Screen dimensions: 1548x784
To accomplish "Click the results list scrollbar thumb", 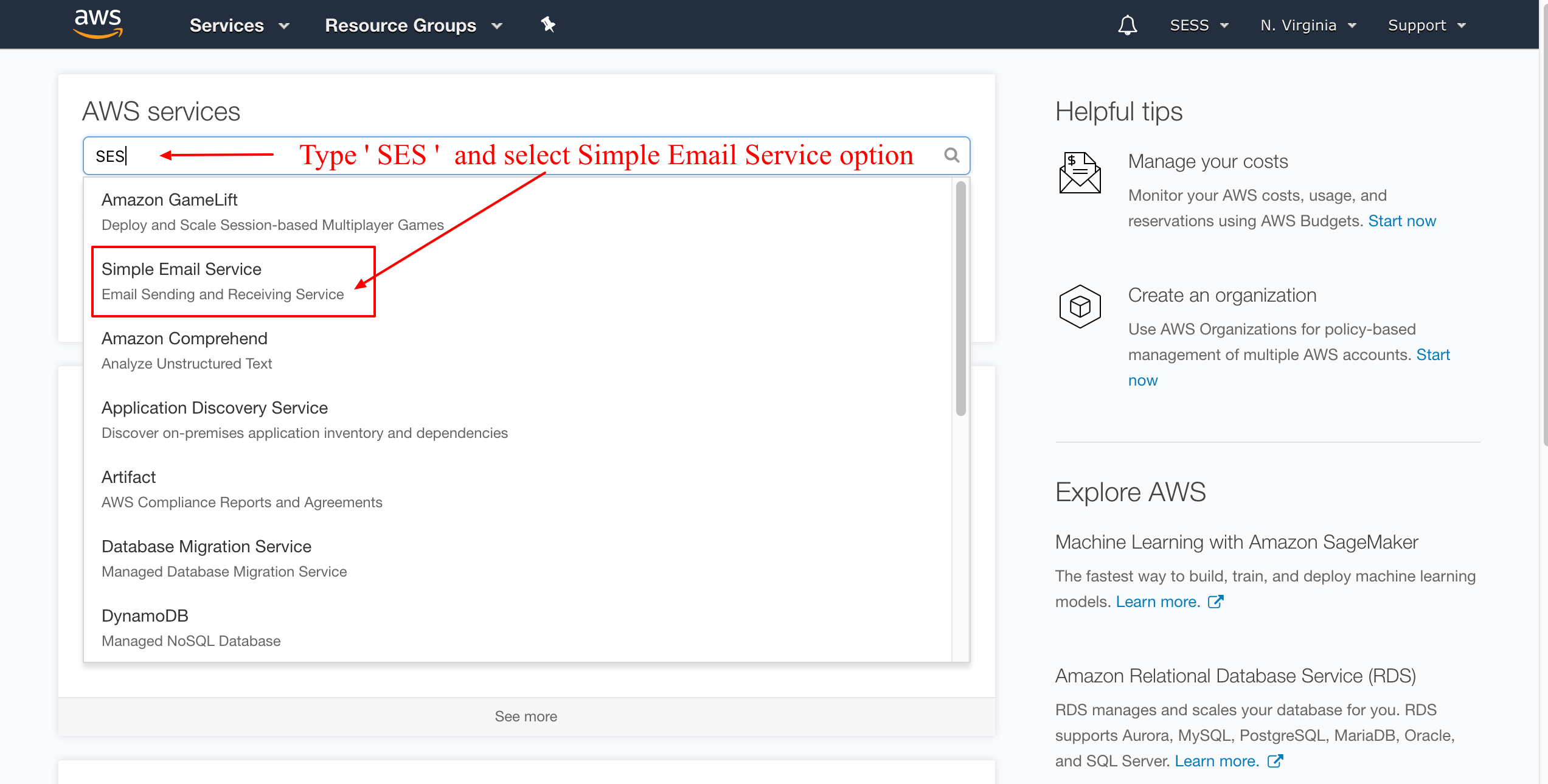I will [960, 298].
